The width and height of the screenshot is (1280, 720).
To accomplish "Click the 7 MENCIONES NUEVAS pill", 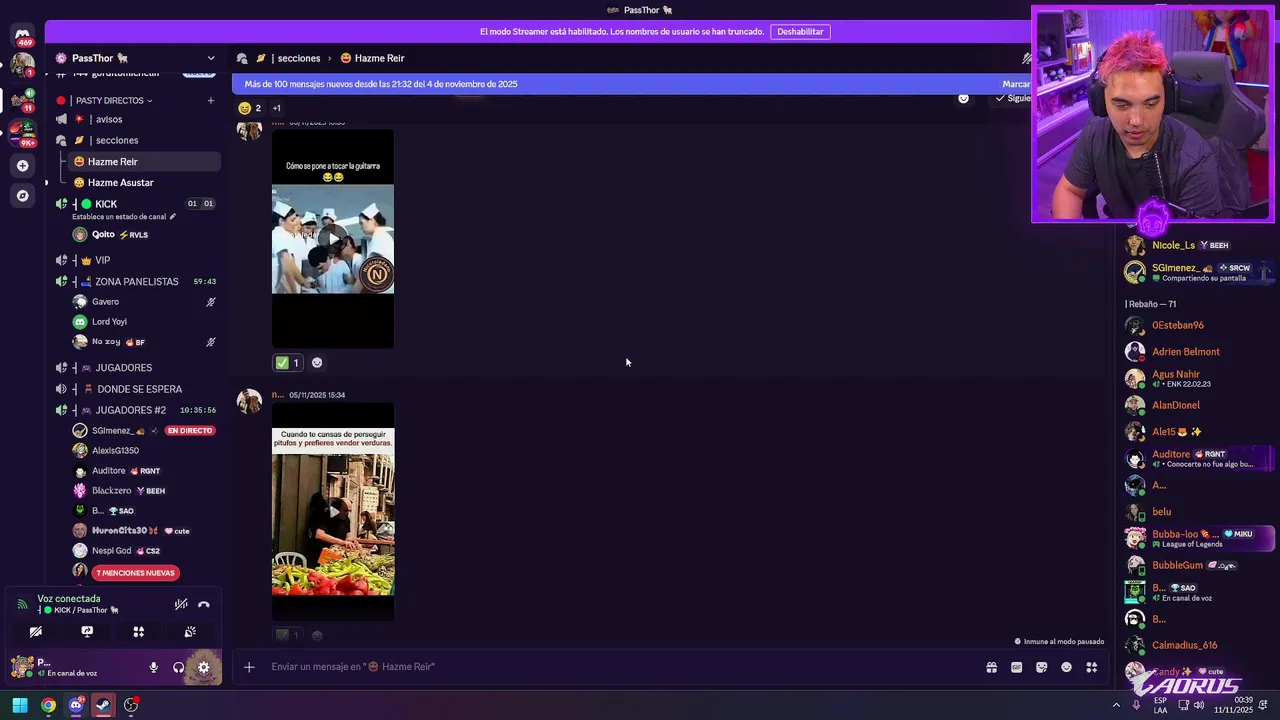I will pyautogui.click(x=135, y=573).
